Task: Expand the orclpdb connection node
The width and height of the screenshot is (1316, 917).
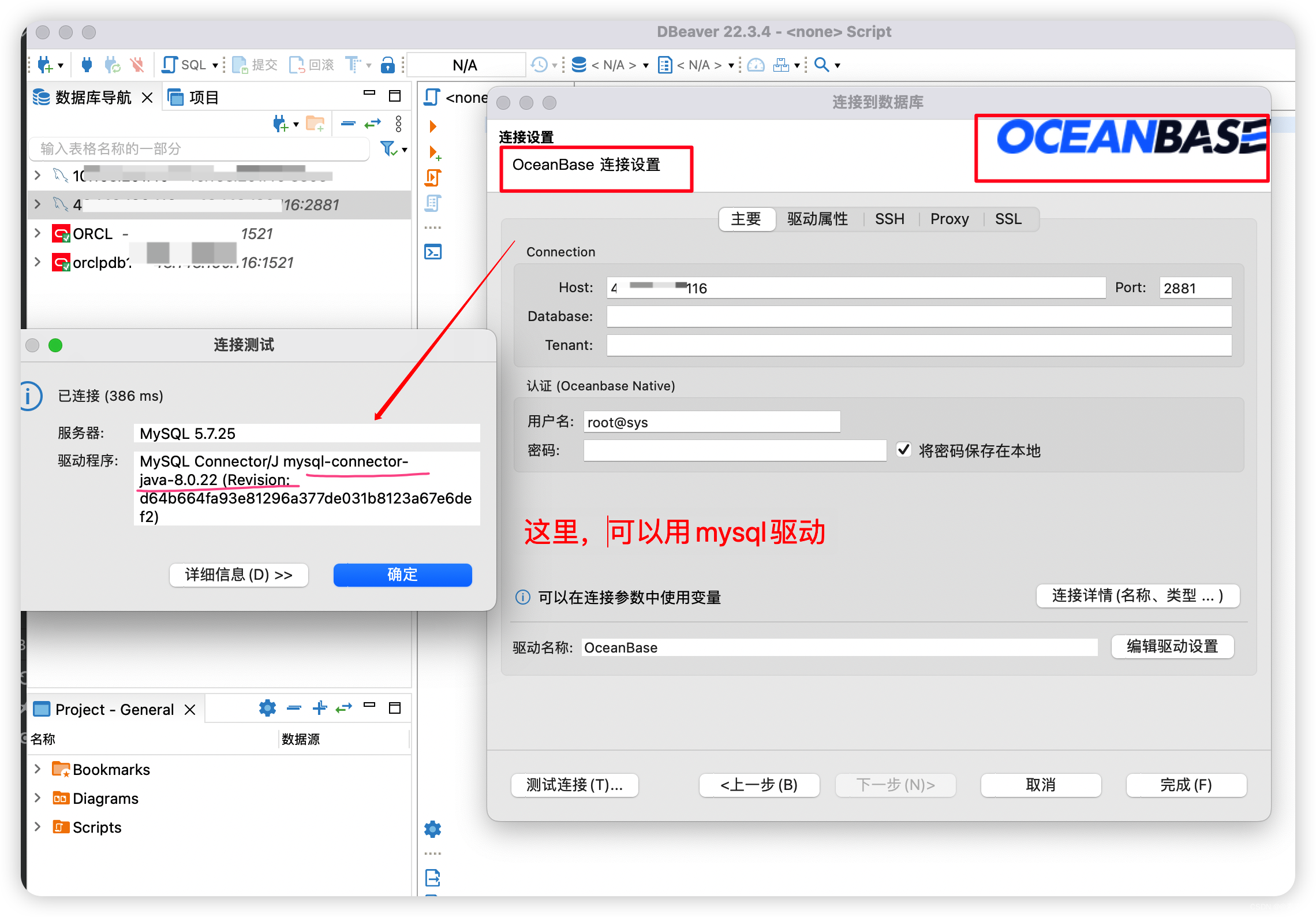Action: 38,262
